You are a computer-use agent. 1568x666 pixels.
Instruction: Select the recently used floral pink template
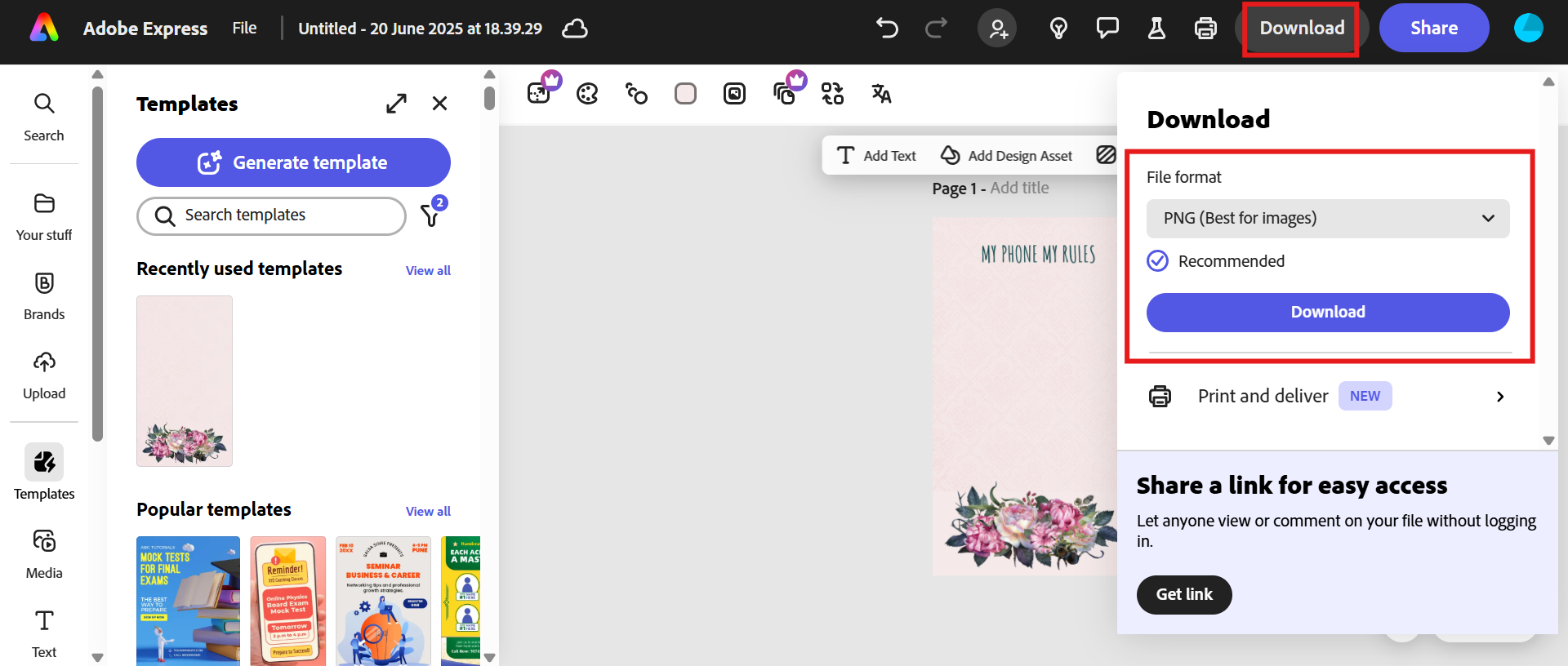(185, 381)
